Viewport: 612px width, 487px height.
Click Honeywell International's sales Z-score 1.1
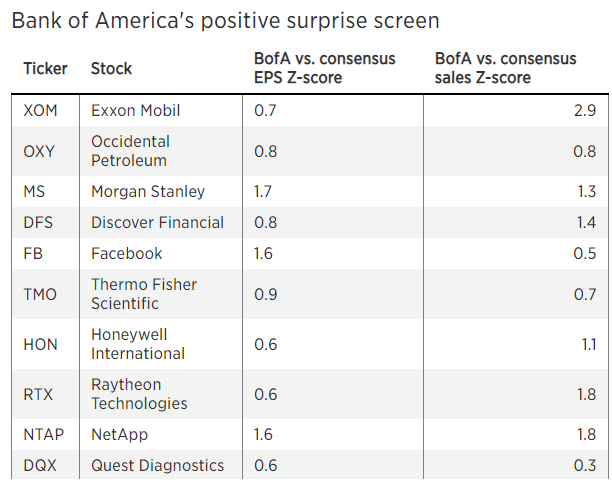click(x=589, y=345)
